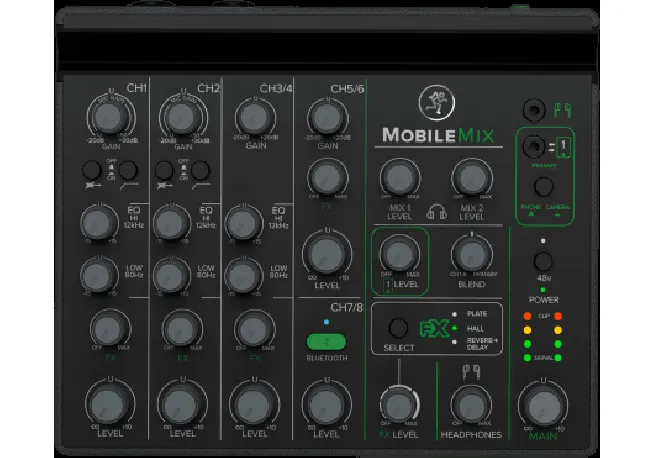Click the CH3/4 LEVEL knob
Viewport: 654px width, 458px height.
tap(254, 405)
